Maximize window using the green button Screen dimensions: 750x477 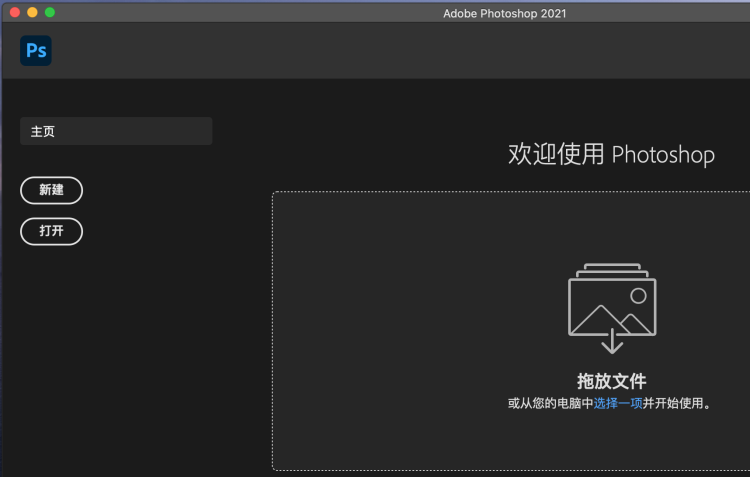[50, 12]
